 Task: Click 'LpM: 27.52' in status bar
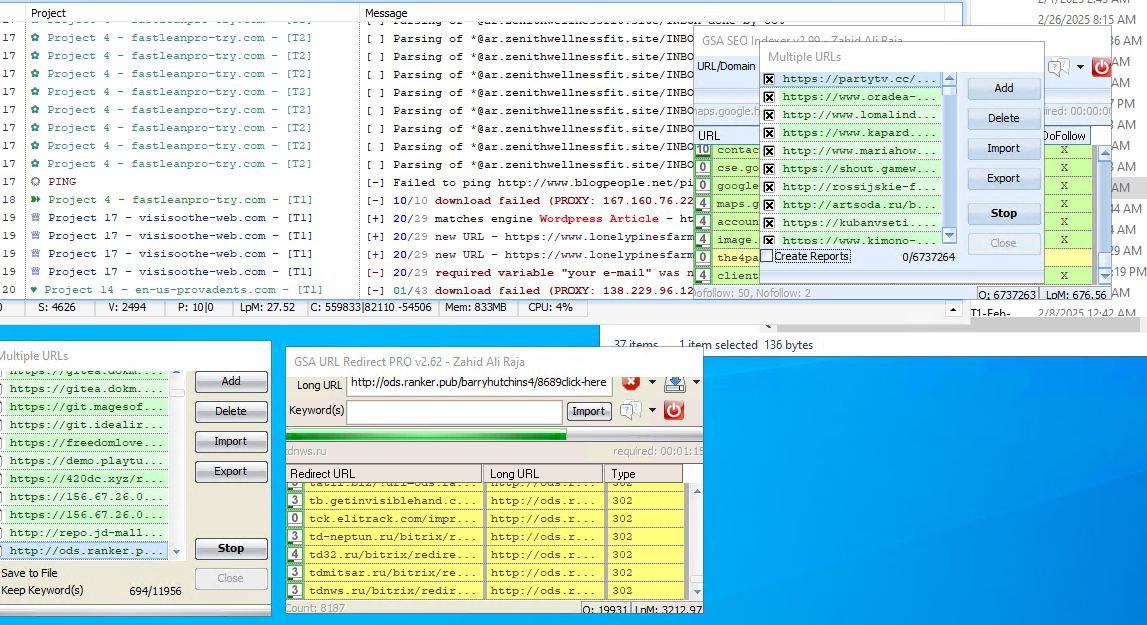tap(267, 307)
